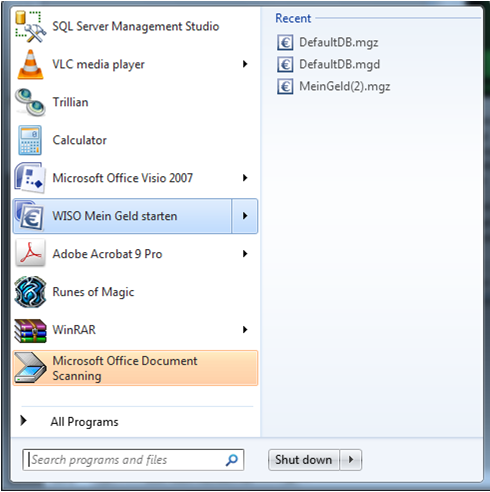Click the Microsoft Office Visio 2007 icon
Viewport: 490px width, 492px height.
click(x=30, y=178)
